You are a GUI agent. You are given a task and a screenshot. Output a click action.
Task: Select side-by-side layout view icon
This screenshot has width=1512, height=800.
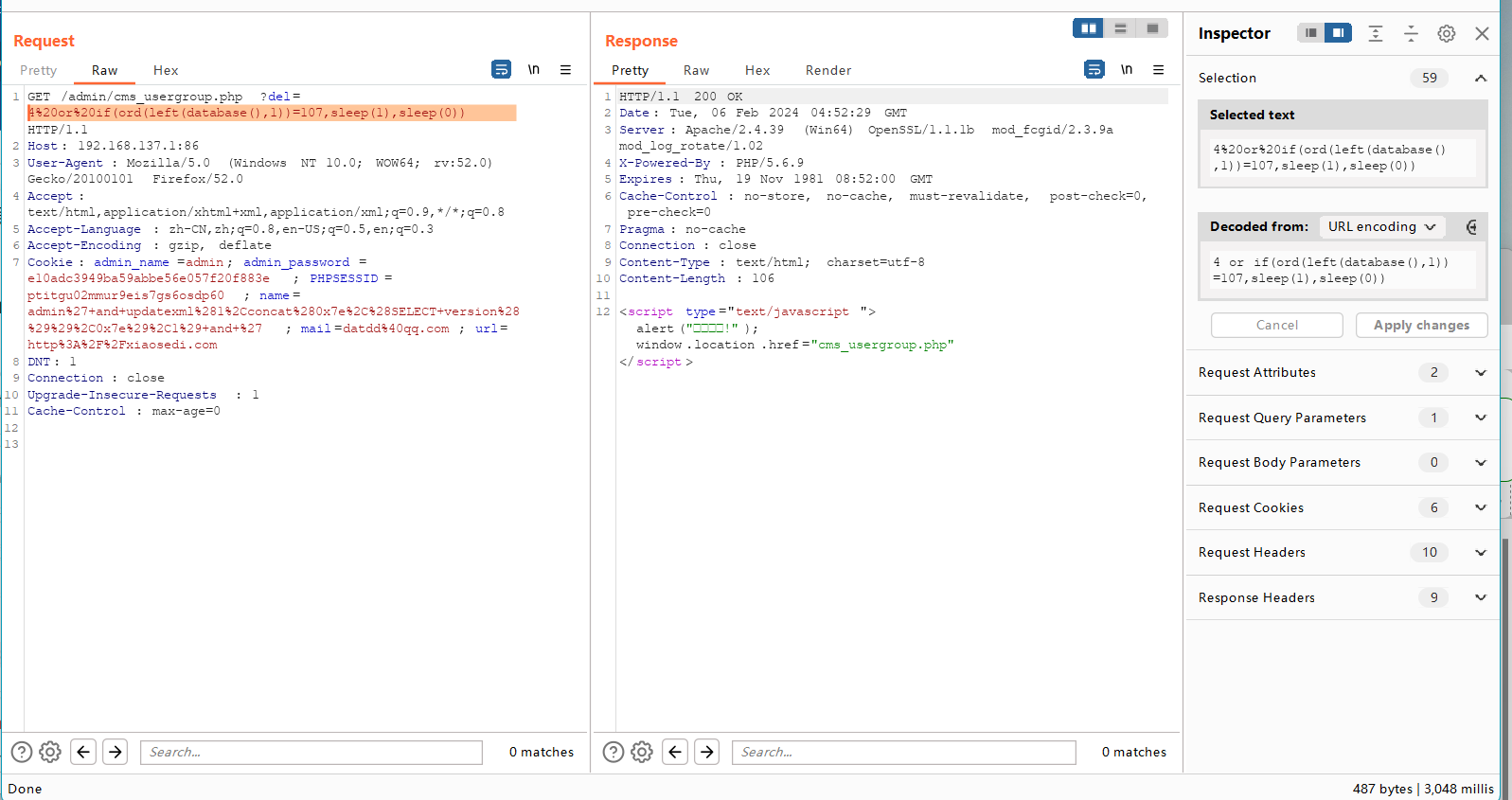point(1088,28)
